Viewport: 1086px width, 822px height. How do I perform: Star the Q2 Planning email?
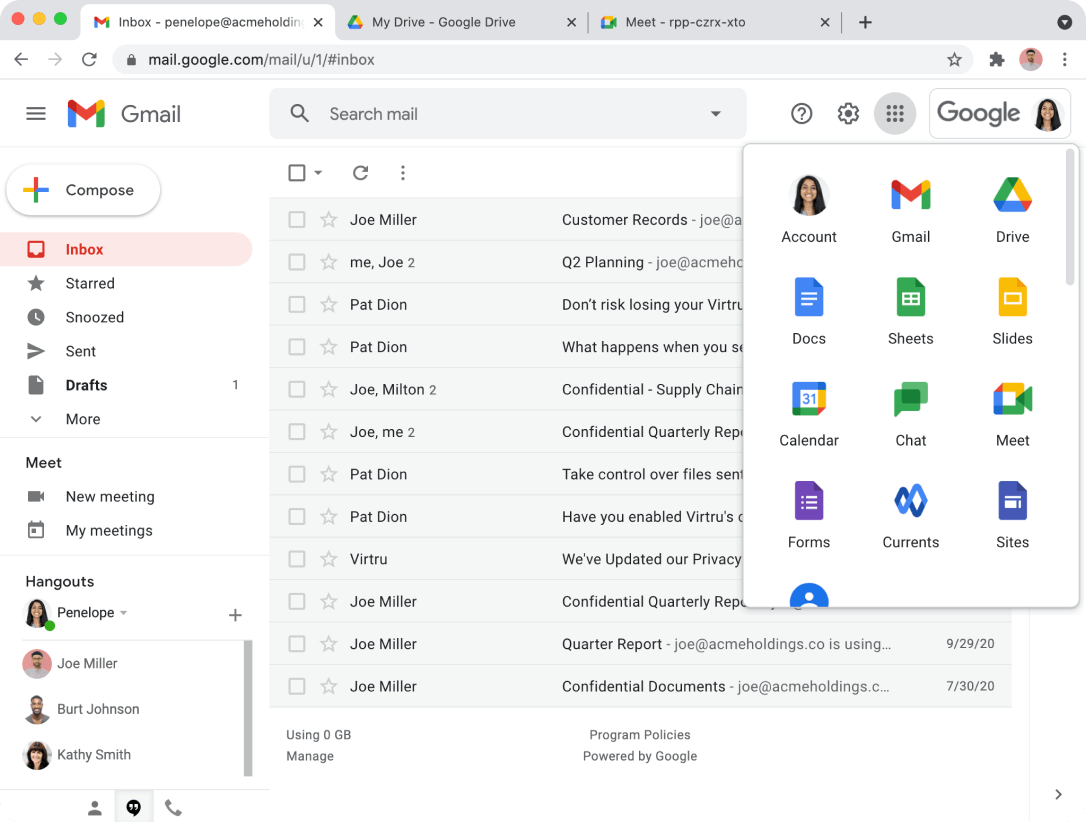click(328, 262)
